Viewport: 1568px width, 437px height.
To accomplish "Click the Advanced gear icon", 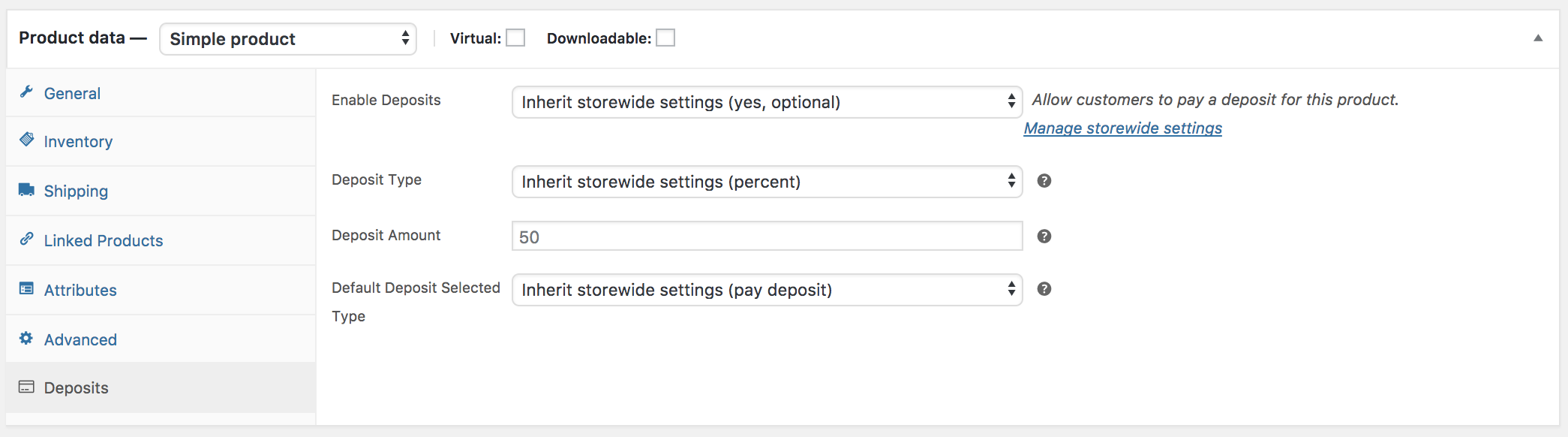I will (27, 339).
